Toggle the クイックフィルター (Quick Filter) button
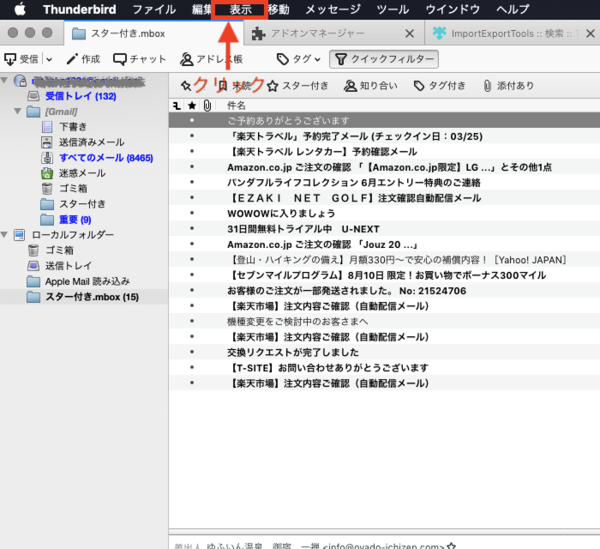 [383, 59]
